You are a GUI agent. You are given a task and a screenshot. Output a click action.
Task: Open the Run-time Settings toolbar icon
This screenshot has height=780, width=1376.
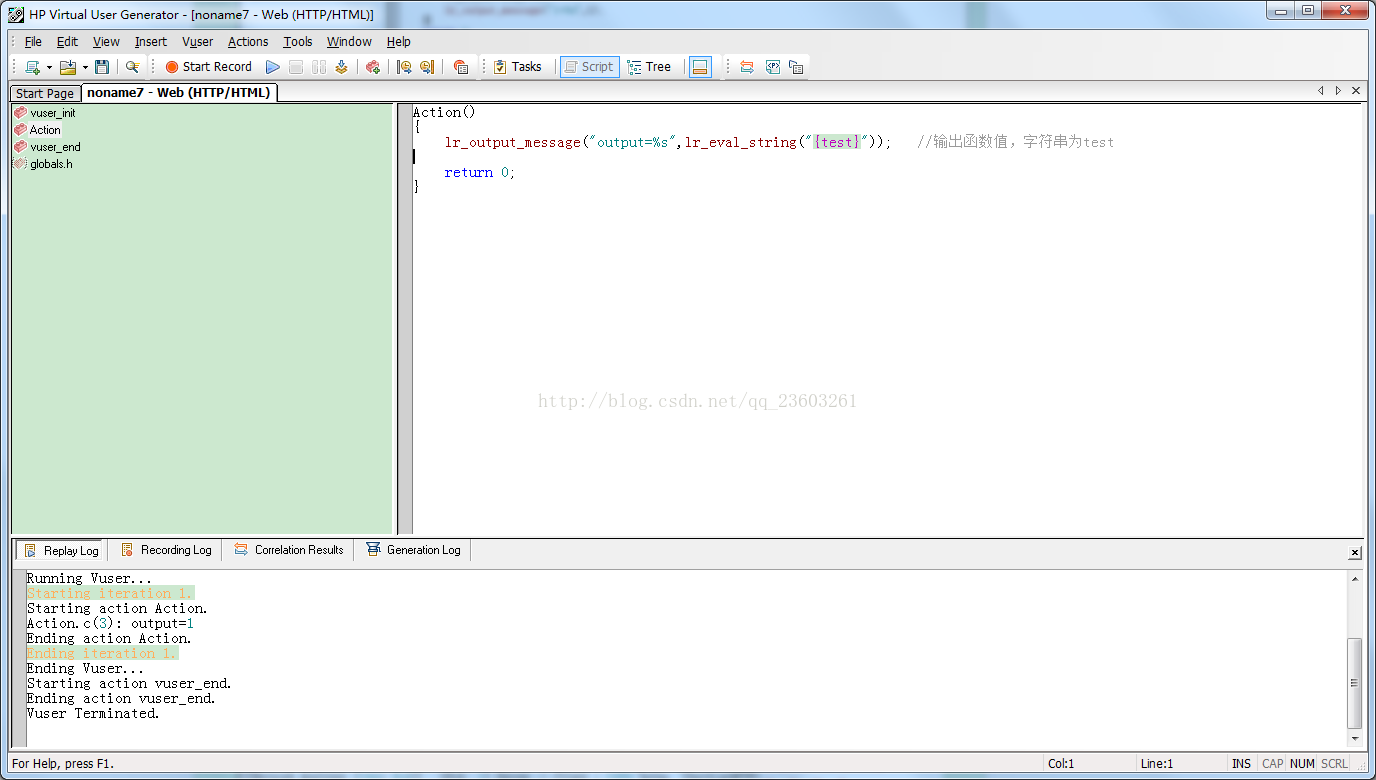tap(373, 67)
